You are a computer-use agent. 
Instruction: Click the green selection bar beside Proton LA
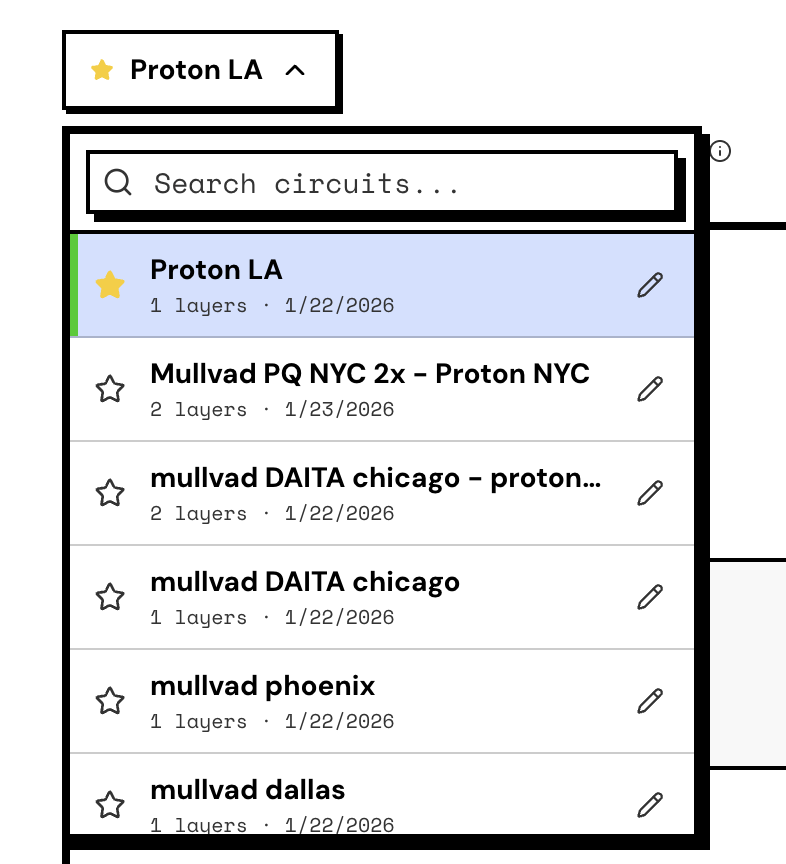(x=74, y=285)
